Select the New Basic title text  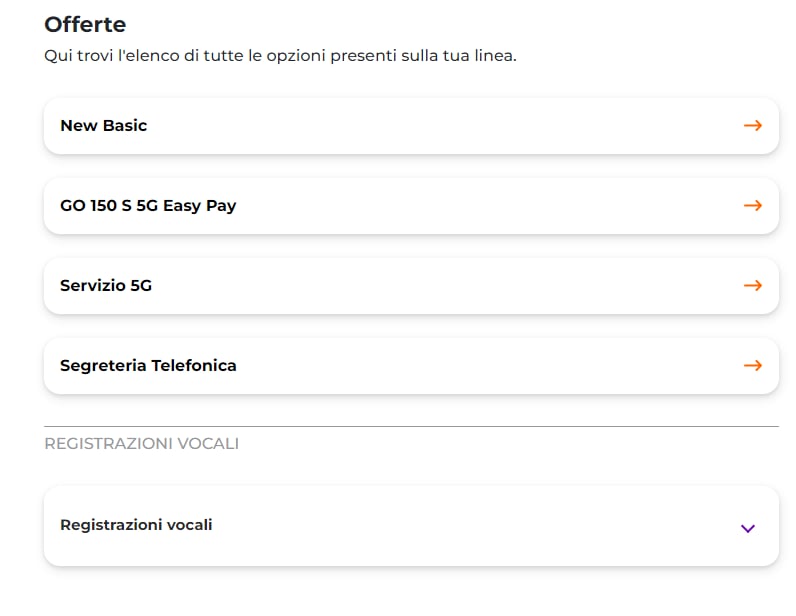point(104,125)
